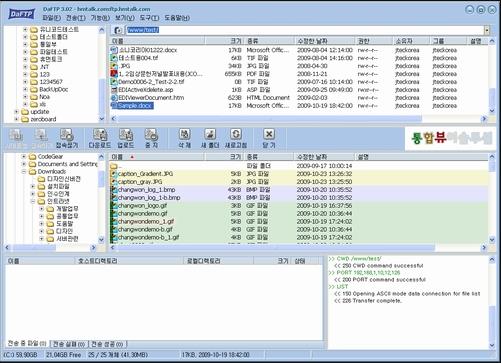Viewport: 501px width, 363px height.
Task: Click the remote file list horizontal scrollbar
Action: (299, 118)
